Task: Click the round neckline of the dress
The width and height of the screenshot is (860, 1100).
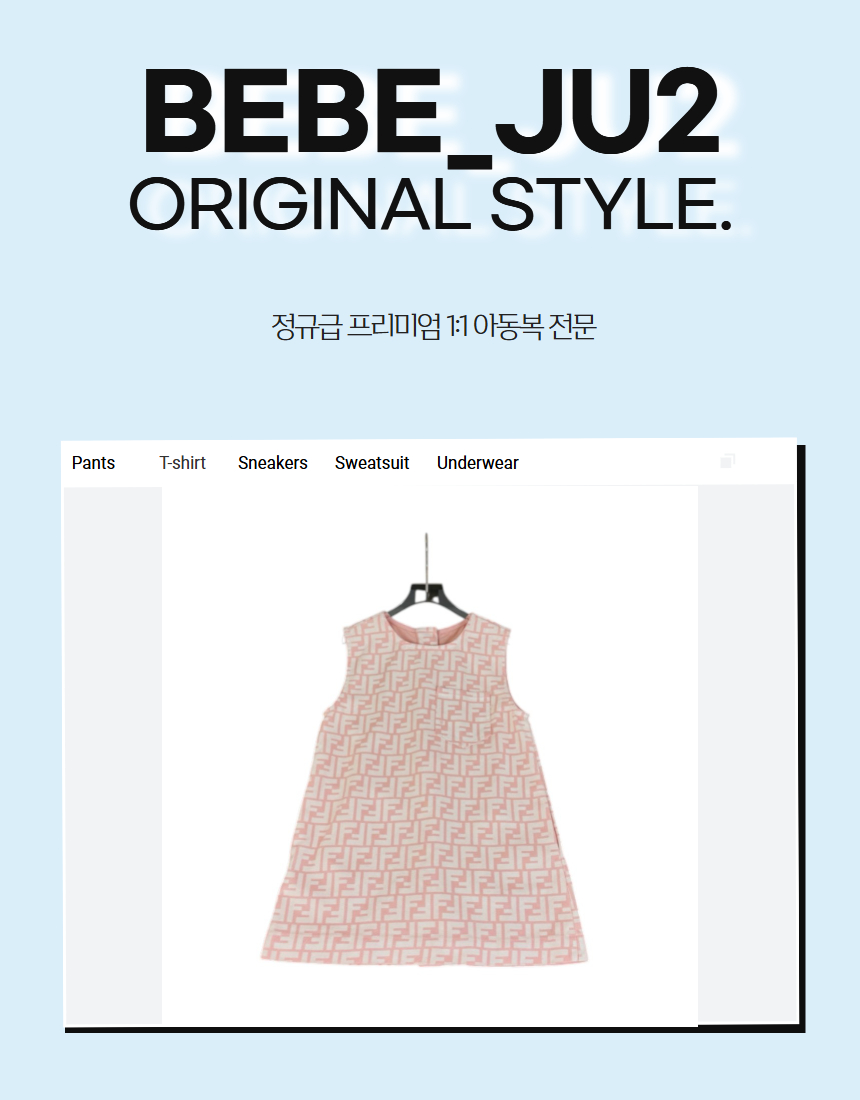Action: pyautogui.click(x=428, y=622)
